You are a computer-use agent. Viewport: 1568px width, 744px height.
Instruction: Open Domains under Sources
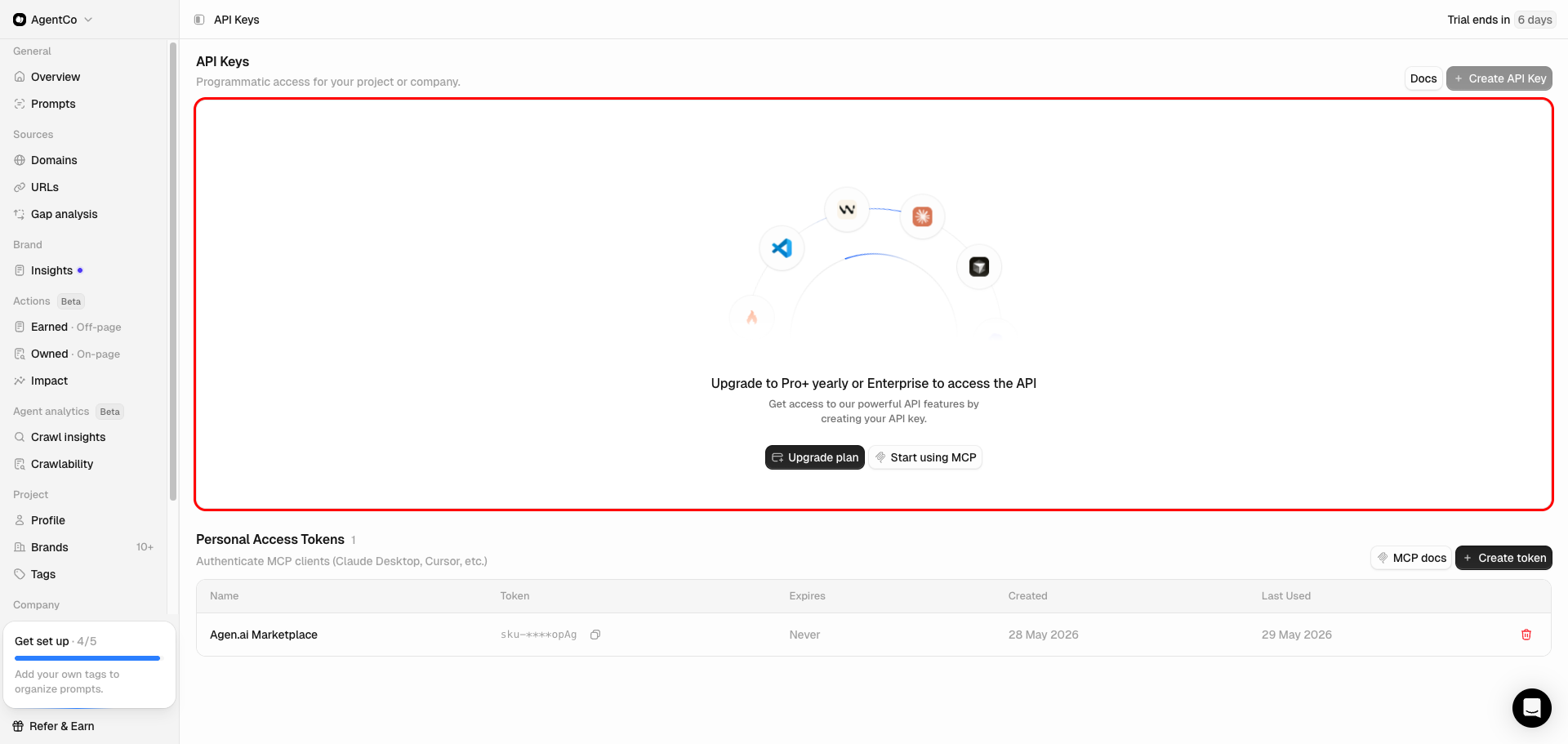click(54, 160)
